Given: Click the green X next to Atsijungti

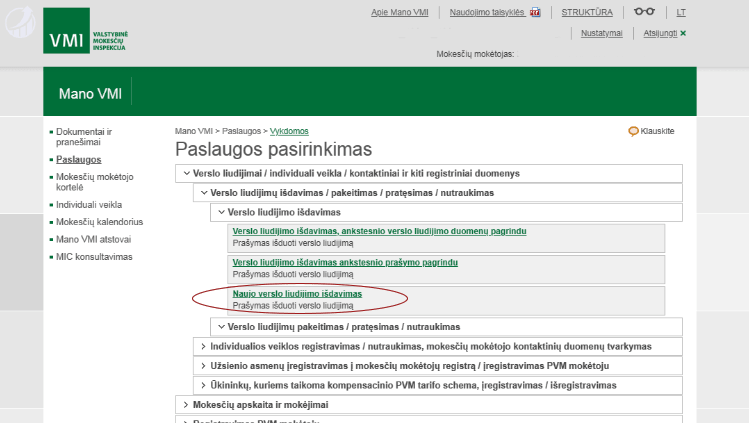Looking at the screenshot, I should coord(683,33).
